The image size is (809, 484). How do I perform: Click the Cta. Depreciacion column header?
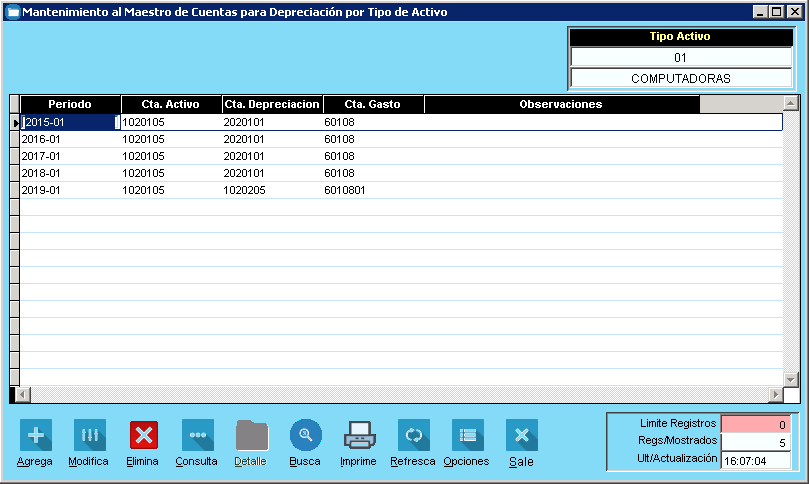272,104
